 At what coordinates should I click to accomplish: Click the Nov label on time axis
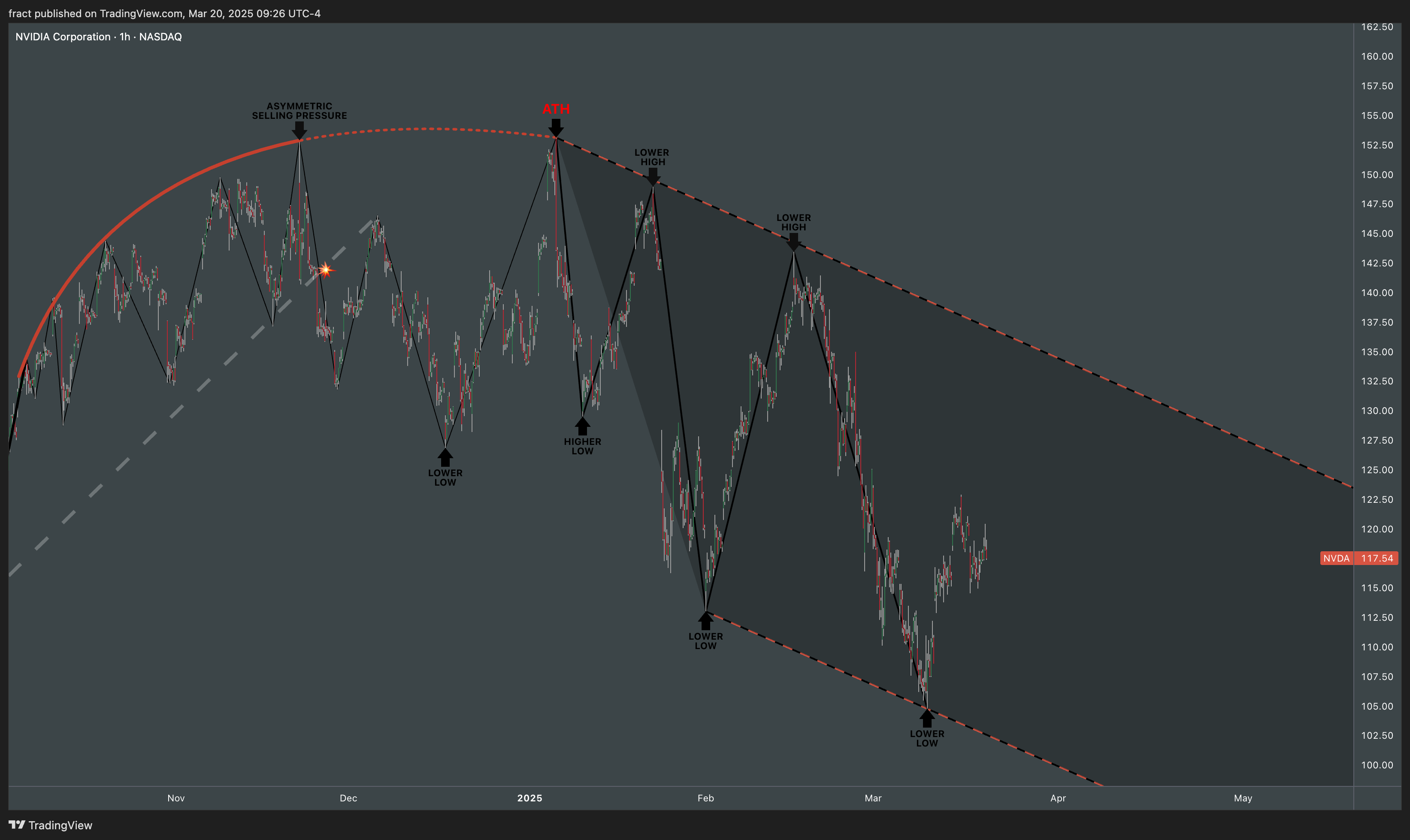[176, 798]
